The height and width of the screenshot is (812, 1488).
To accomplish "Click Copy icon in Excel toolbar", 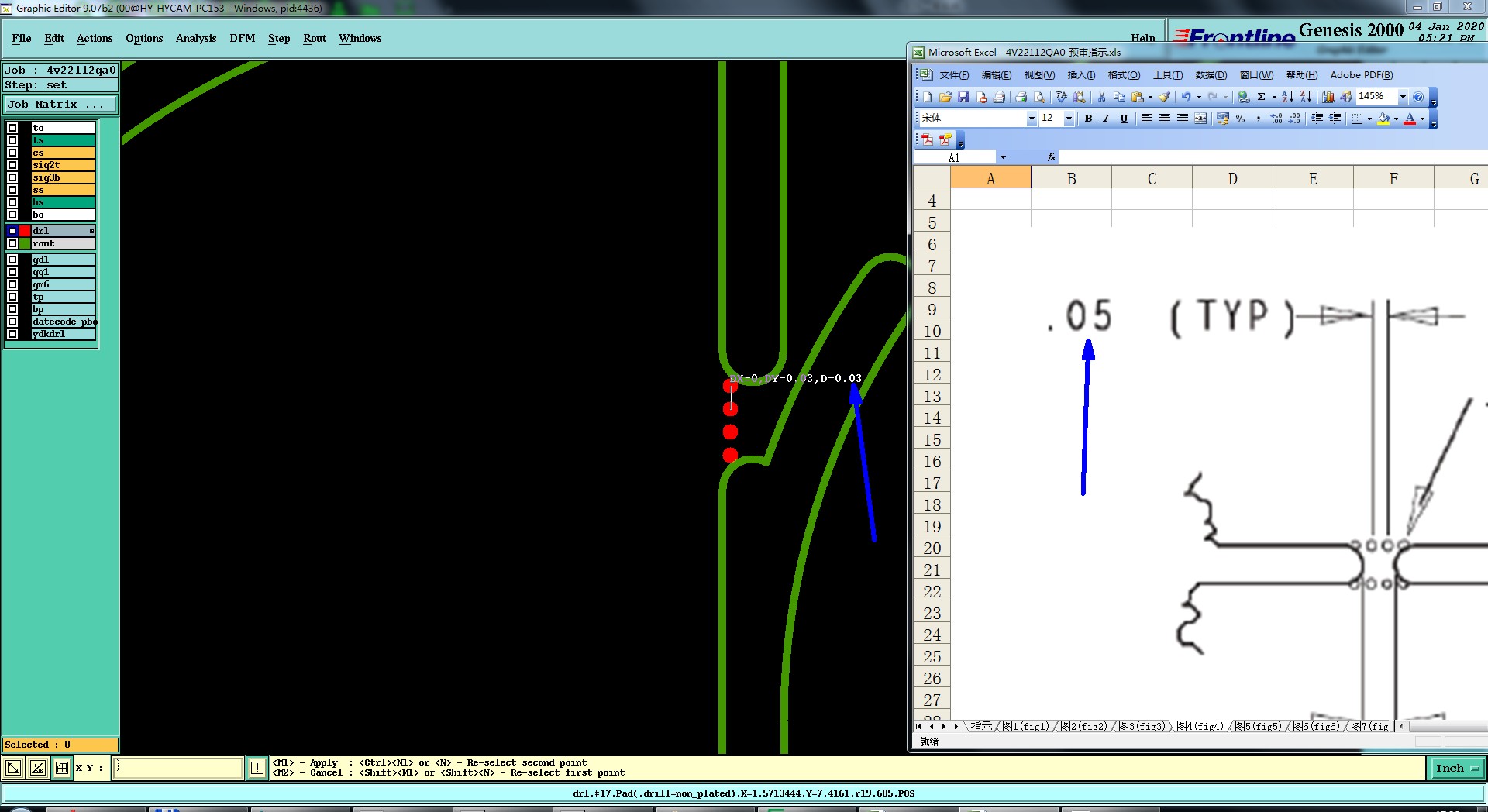I will tap(1119, 97).
